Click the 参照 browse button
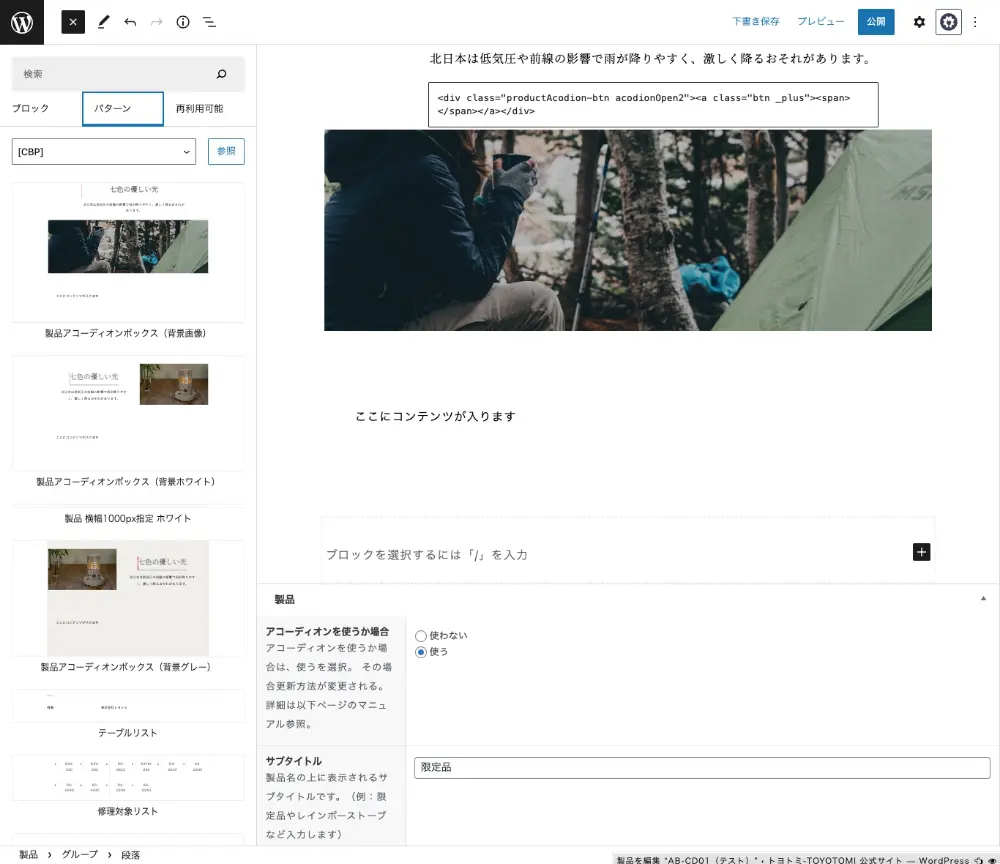The image size is (1000, 864). point(226,151)
